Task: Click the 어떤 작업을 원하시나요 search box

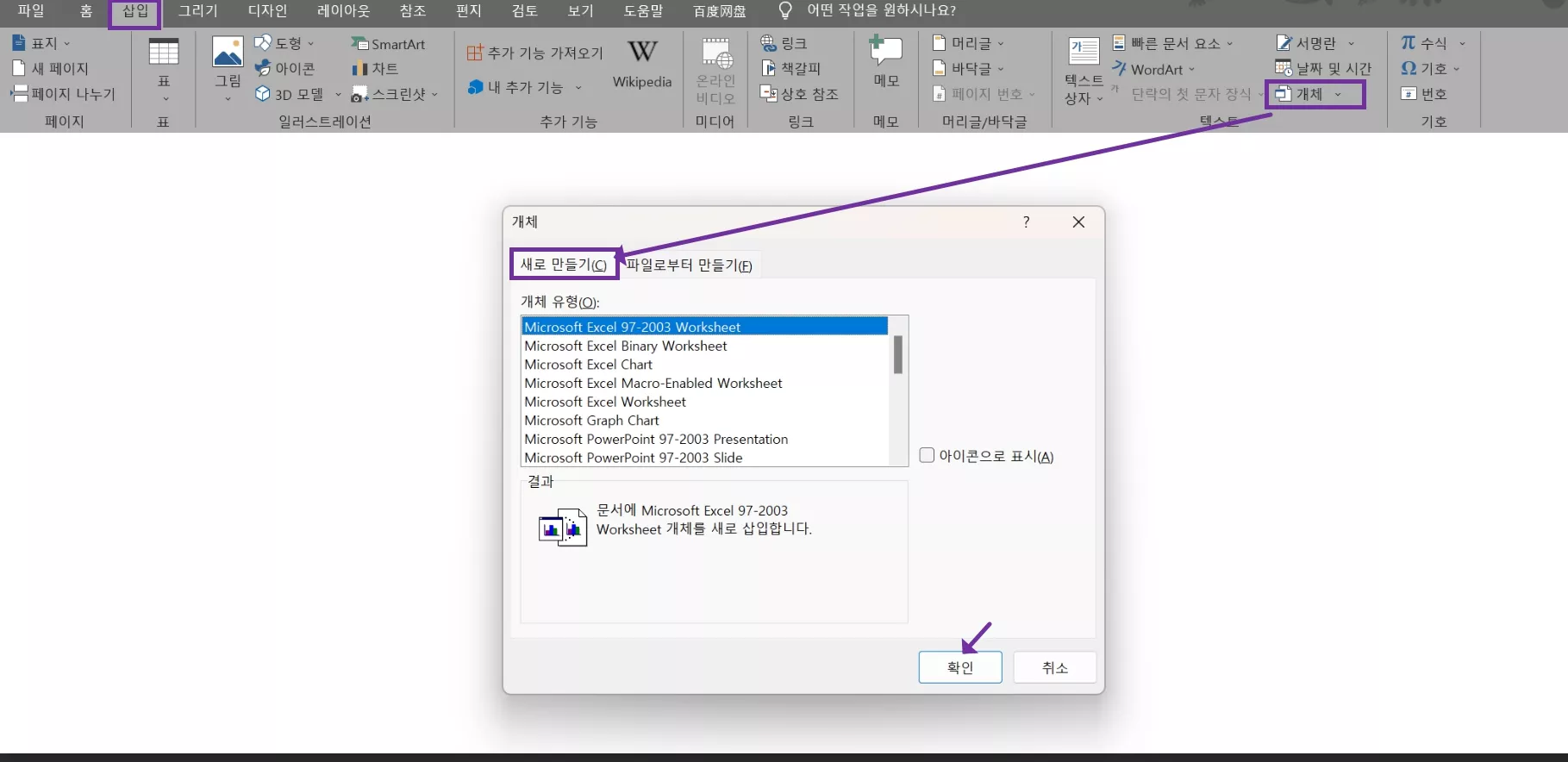Action: (x=881, y=11)
